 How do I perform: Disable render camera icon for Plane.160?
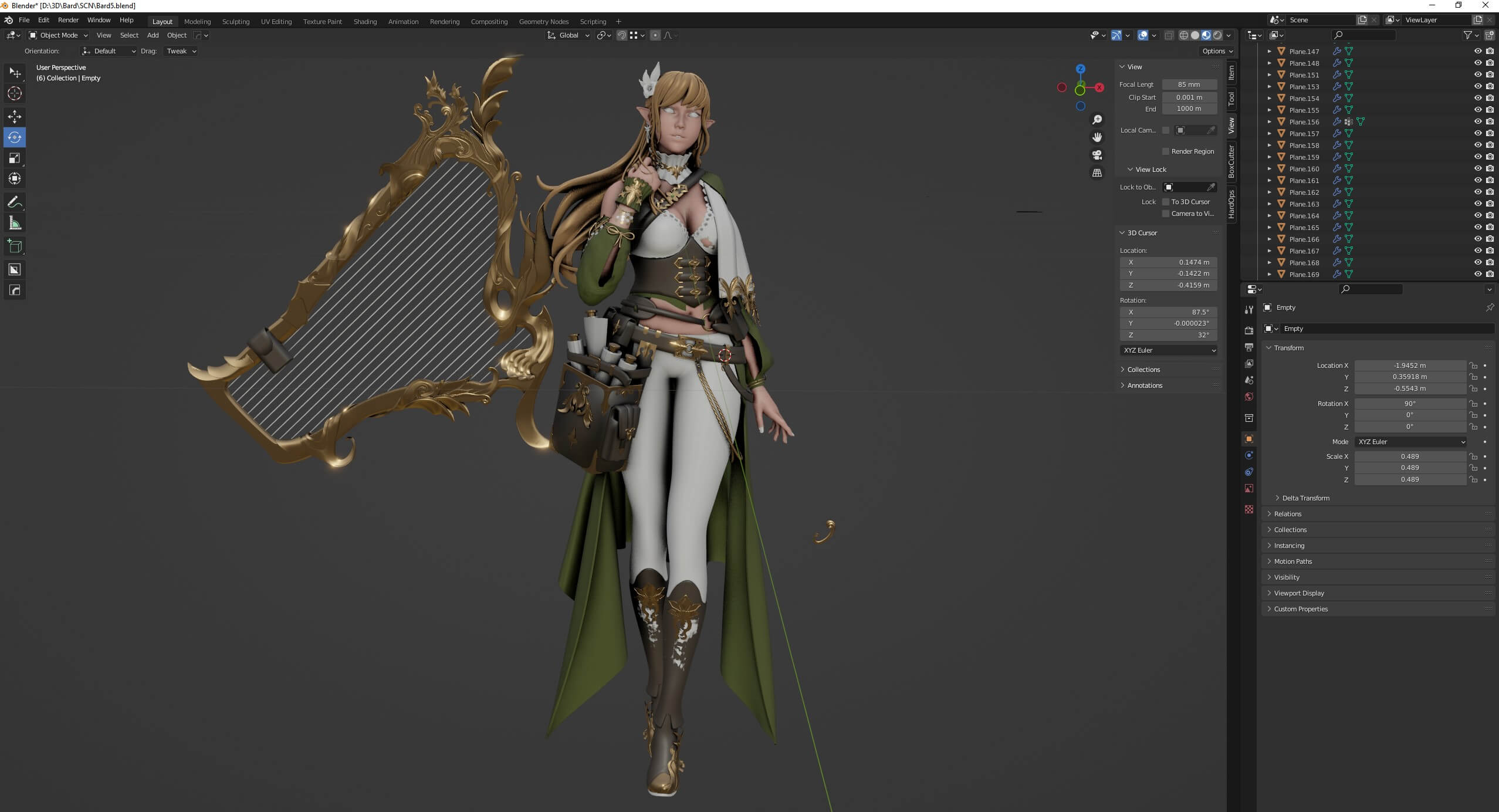coord(1490,168)
